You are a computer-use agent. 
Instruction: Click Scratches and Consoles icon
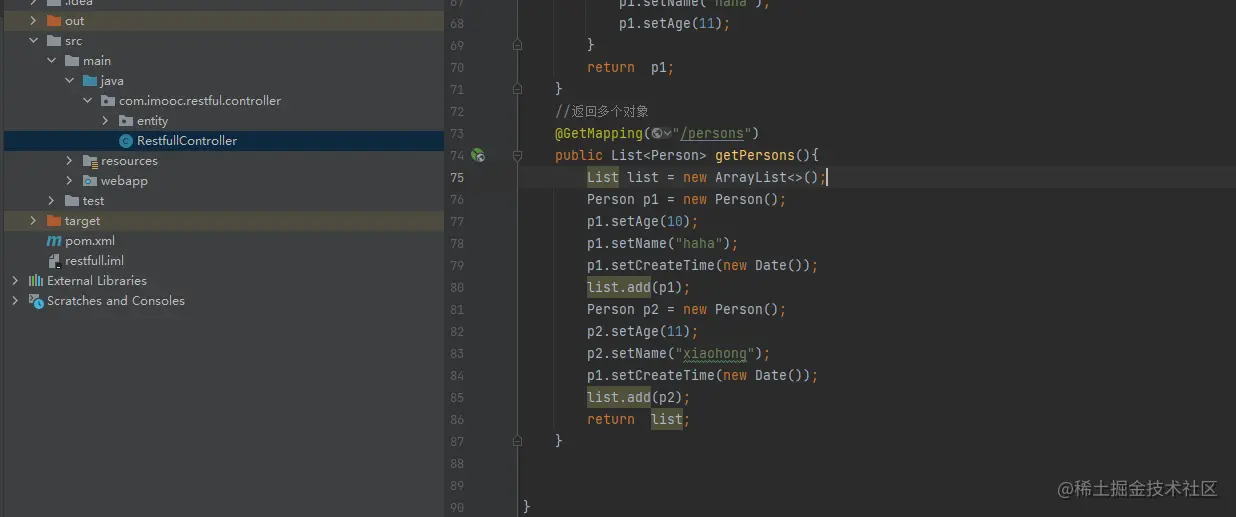(35, 301)
